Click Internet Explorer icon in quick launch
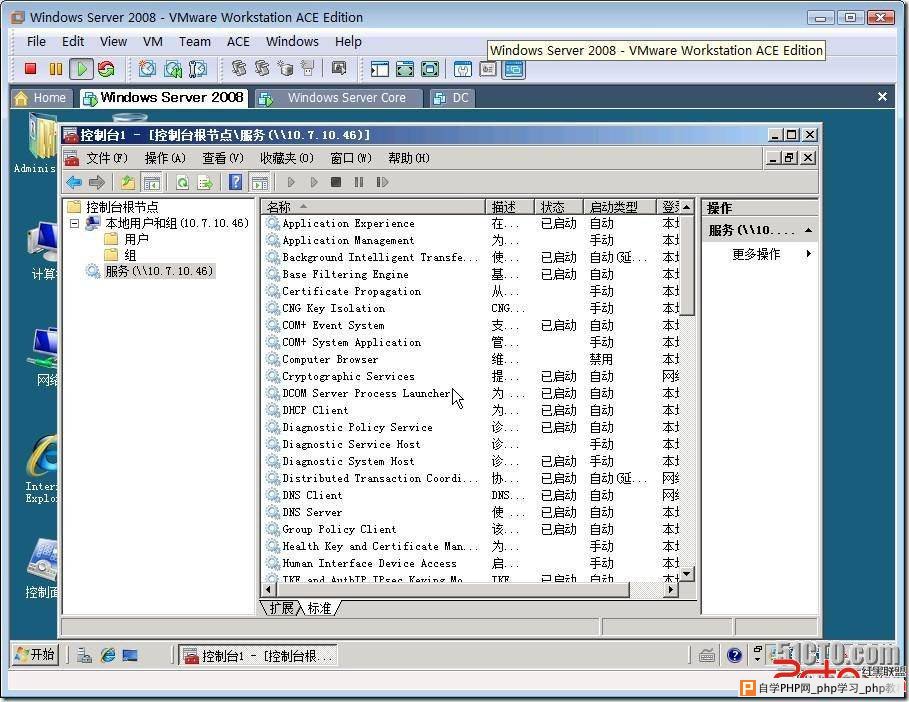Screen dimensions: 909x702 coord(108,655)
